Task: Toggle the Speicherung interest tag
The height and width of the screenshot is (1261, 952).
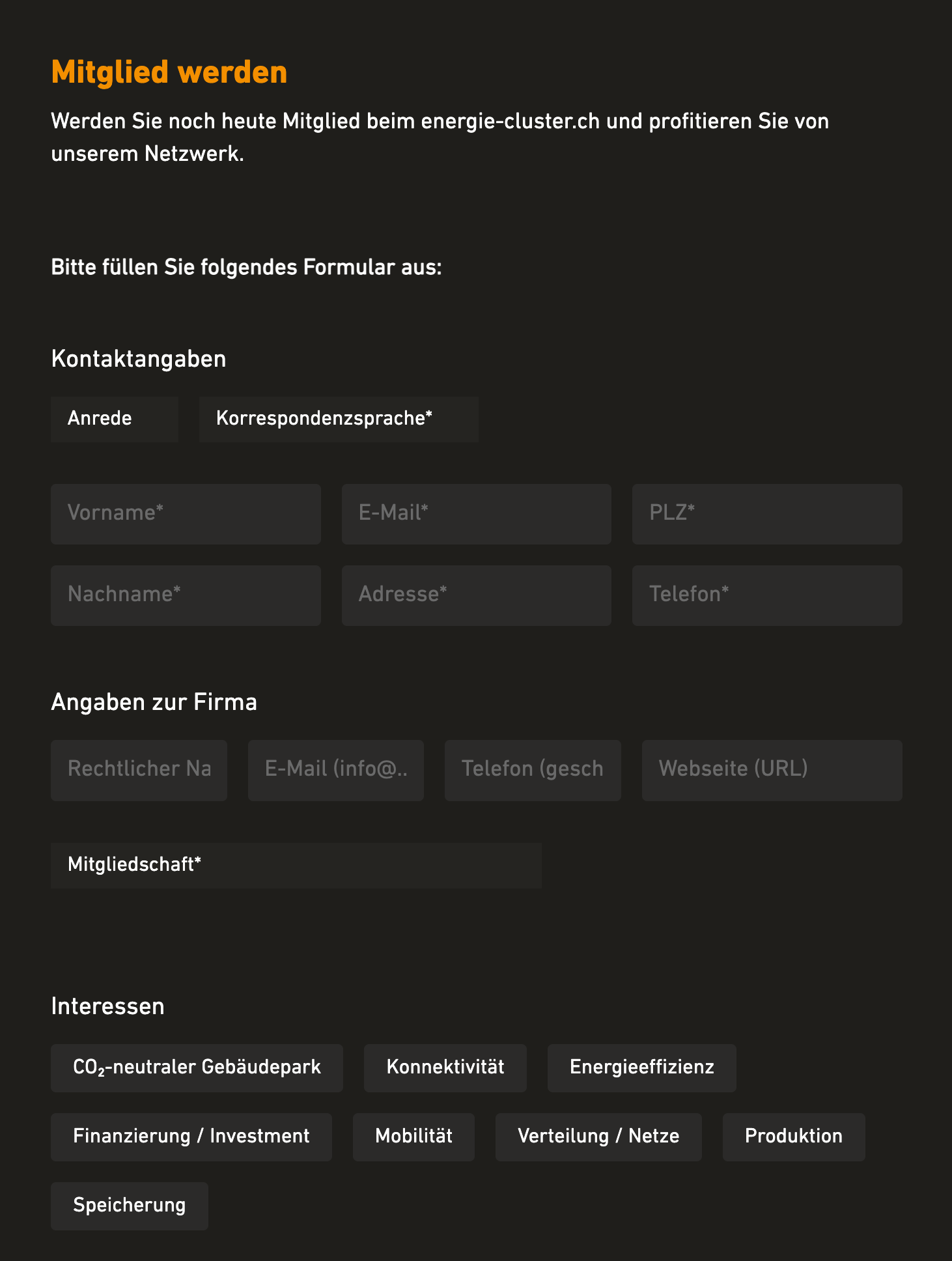Action: click(x=129, y=1206)
